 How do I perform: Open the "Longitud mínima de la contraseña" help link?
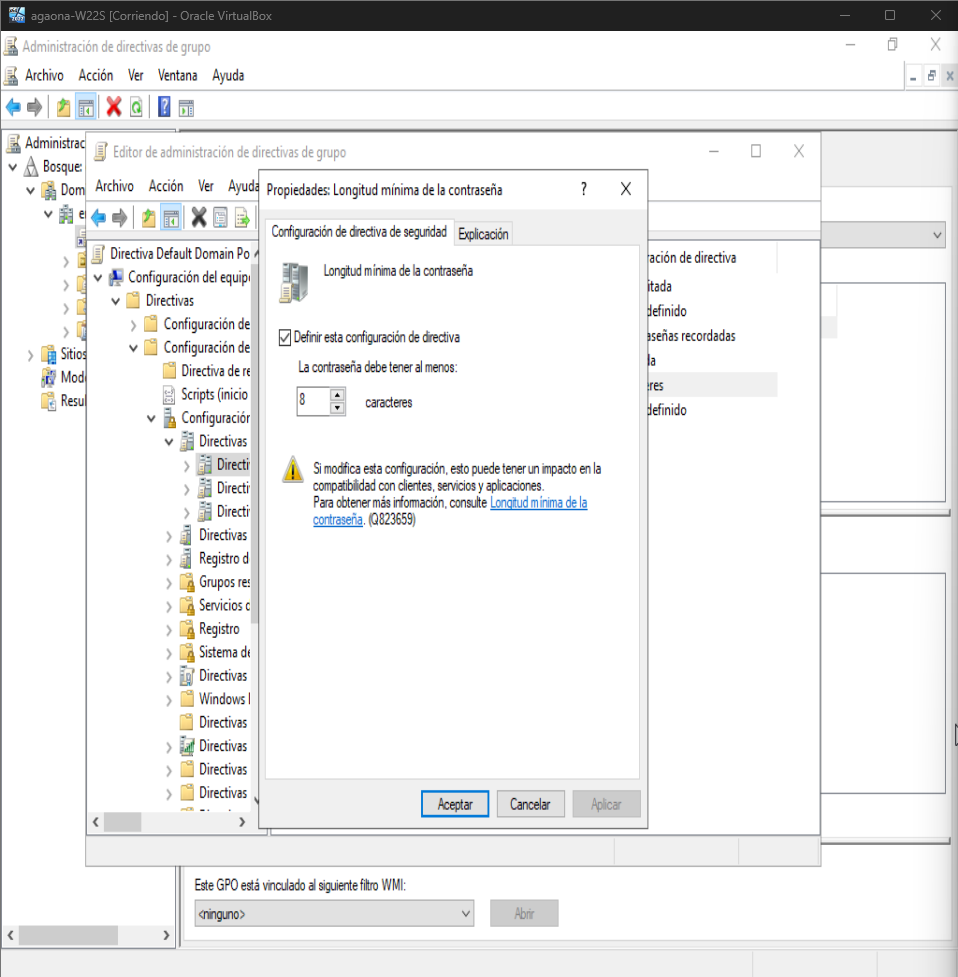coord(538,503)
